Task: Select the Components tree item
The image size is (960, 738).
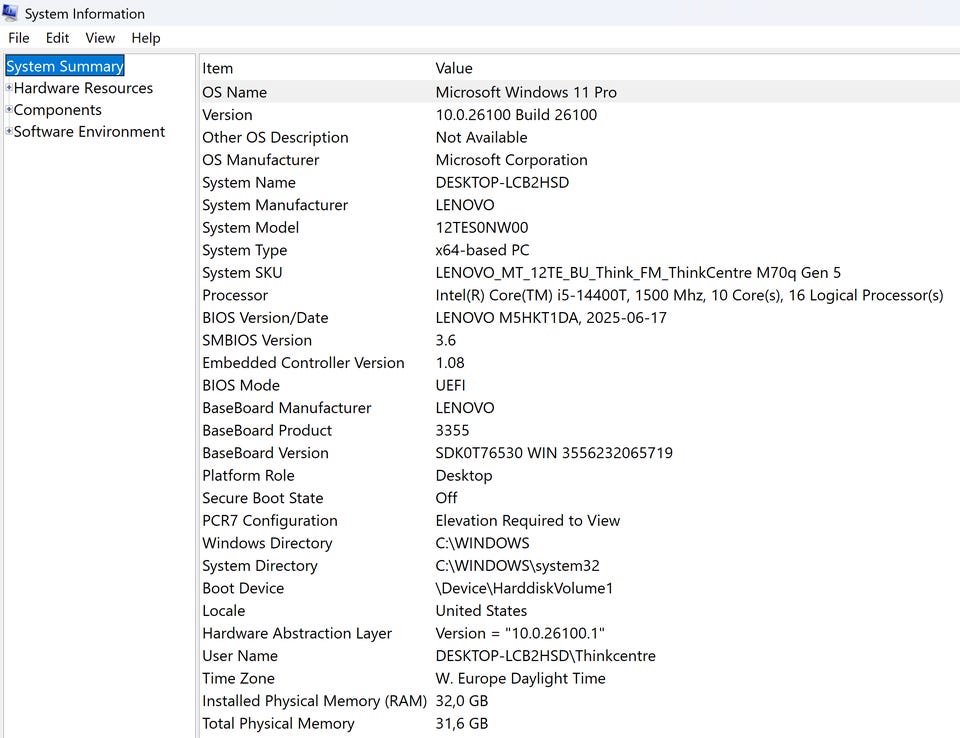Action: (58, 110)
